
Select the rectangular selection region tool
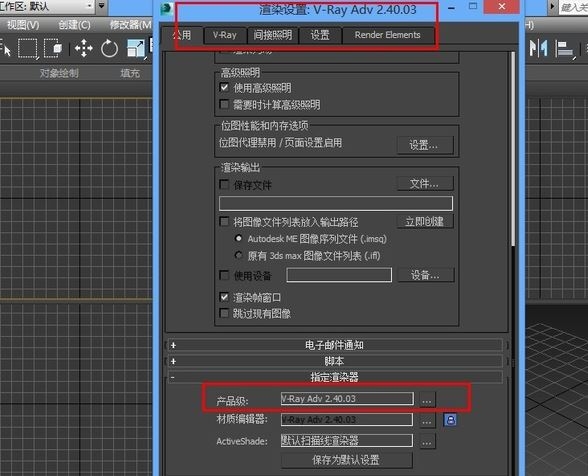pyautogui.click(x=27, y=48)
